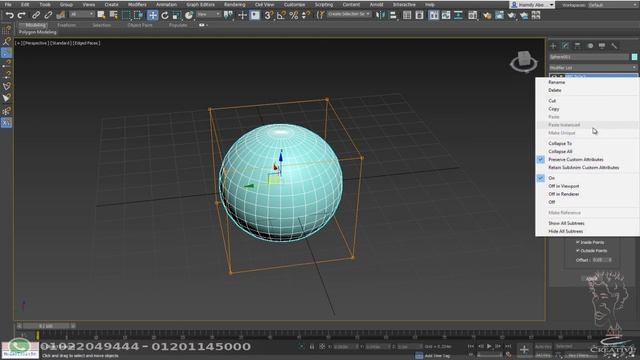Open the Render Setup icon
The height and width of the screenshot is (360, 640).
point(487,16)
